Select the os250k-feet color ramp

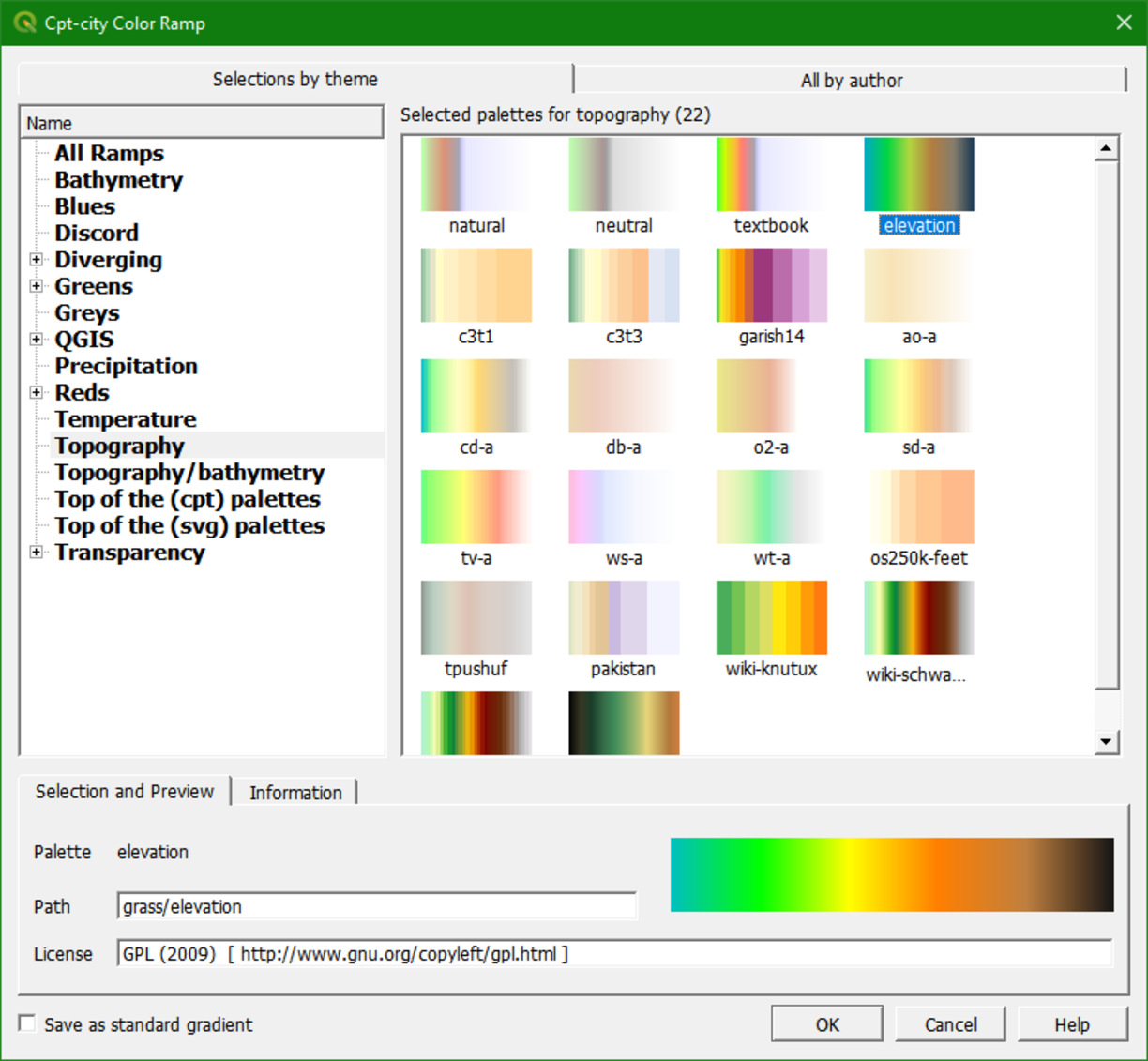tap(918, 507)
